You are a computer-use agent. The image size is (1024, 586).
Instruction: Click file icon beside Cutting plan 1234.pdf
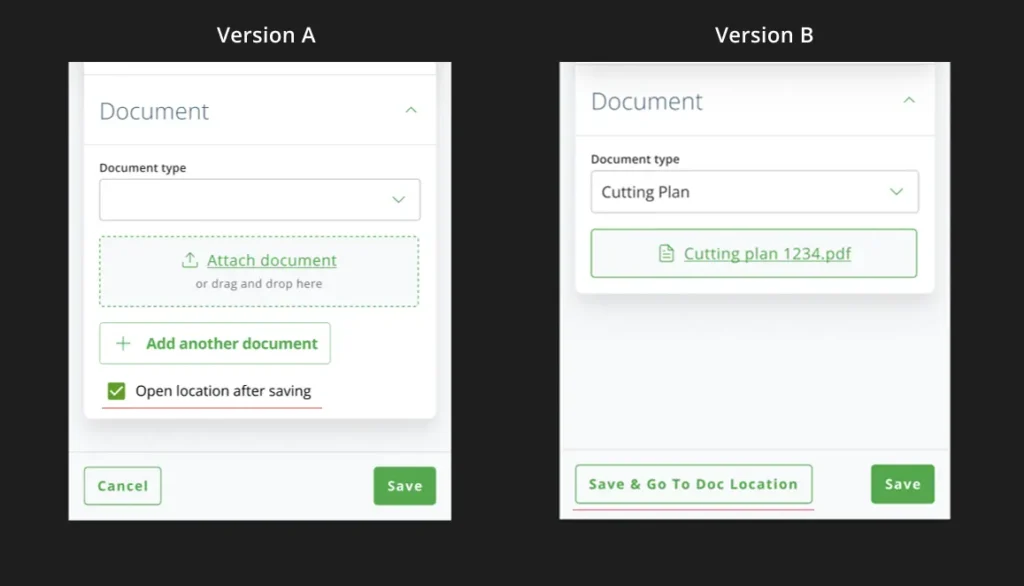coord(666,254)
